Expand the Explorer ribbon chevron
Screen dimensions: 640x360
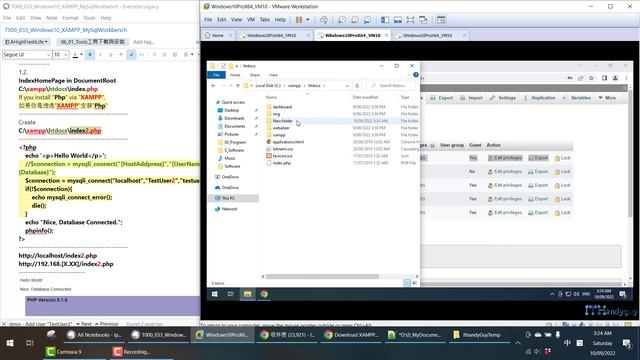coord(409,75)
